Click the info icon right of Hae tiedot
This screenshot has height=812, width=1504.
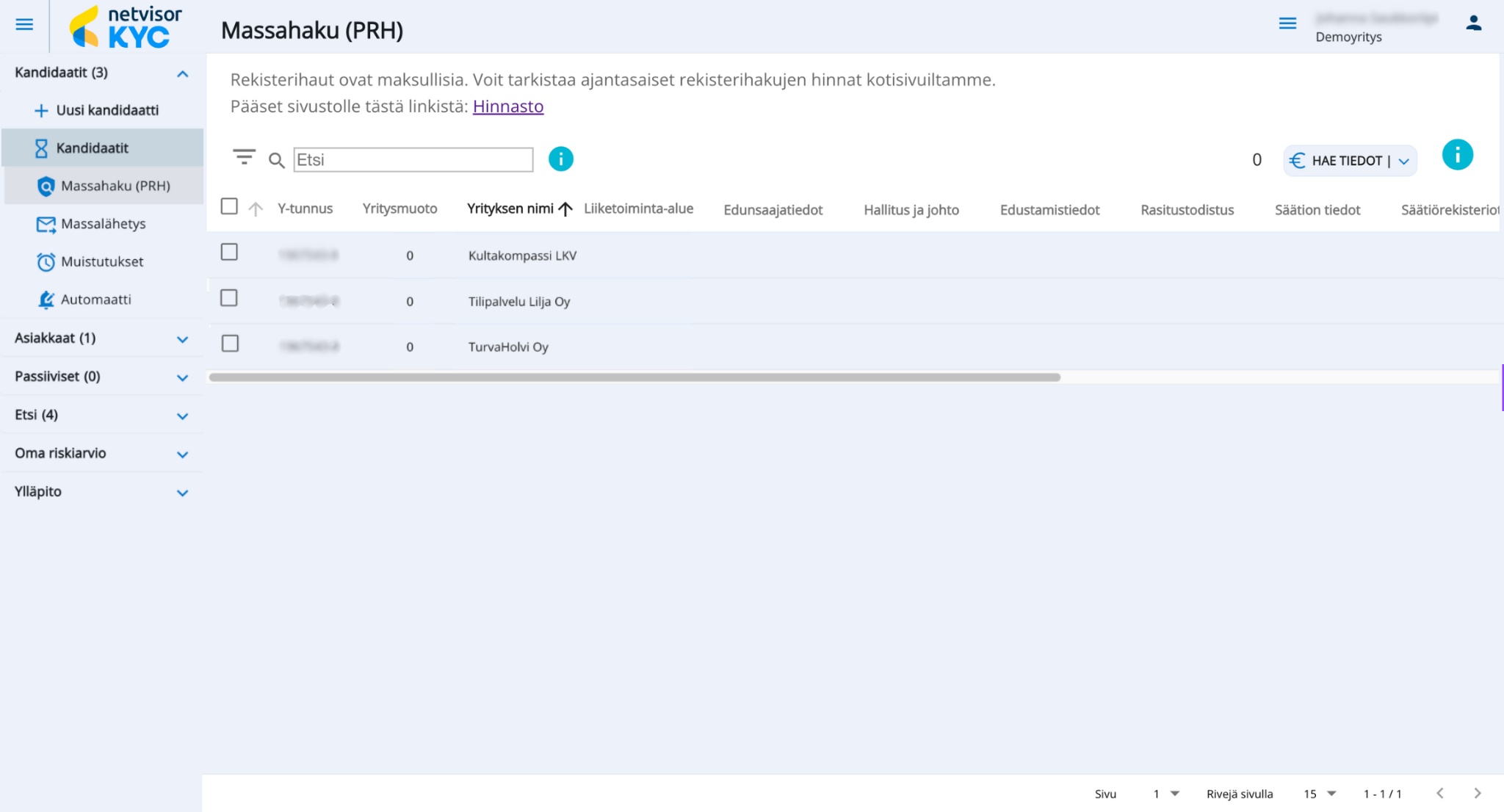click(1457, 155)
